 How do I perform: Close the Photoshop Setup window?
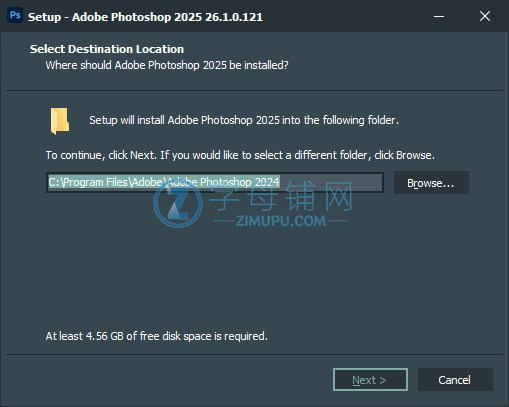(485, 16)
